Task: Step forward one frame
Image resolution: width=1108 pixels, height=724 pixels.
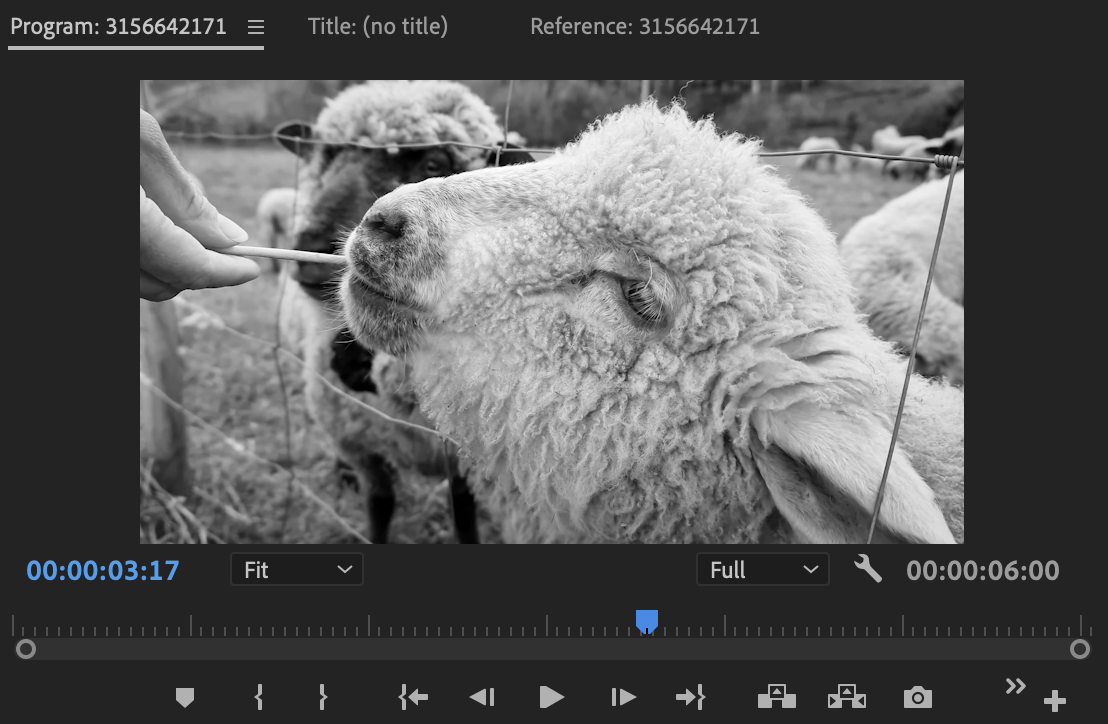Action: coord(623,697)
